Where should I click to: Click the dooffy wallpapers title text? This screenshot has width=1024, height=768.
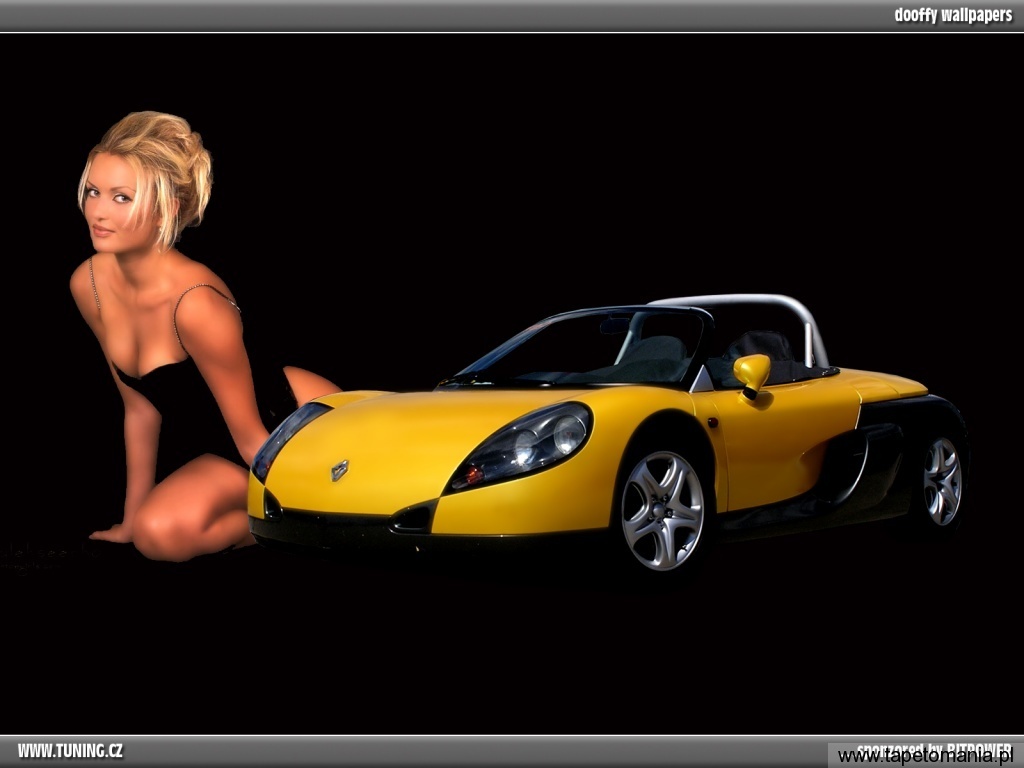952,15
